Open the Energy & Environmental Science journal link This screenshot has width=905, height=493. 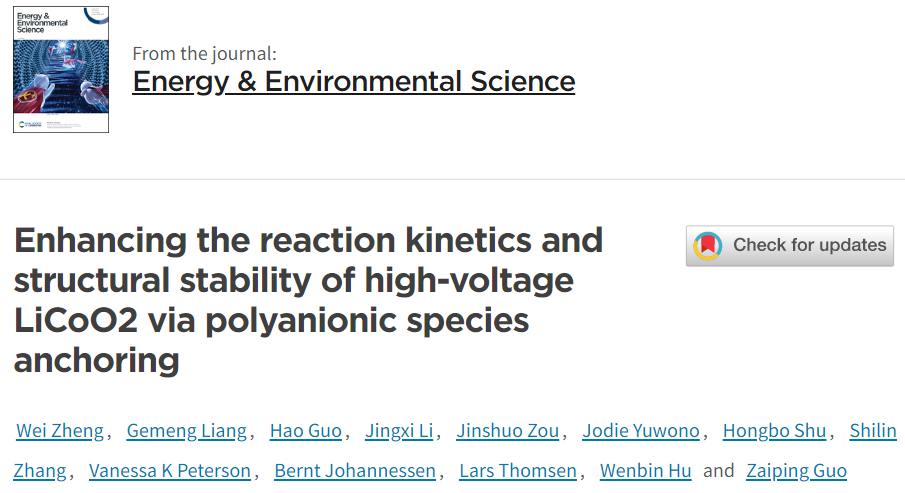tap(354, 81)
